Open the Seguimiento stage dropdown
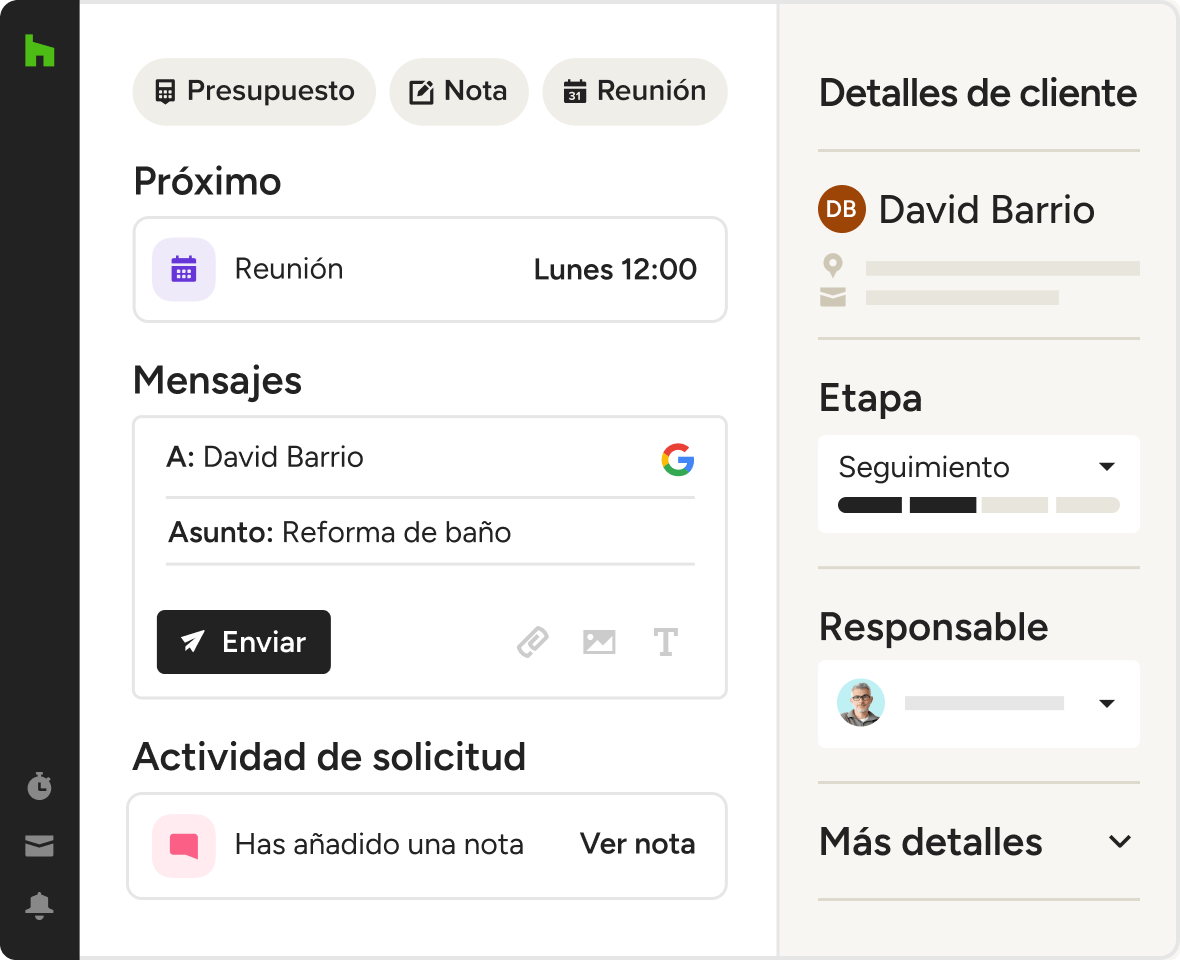Viewport: 1180px width, 960px height. coord(978,468)
